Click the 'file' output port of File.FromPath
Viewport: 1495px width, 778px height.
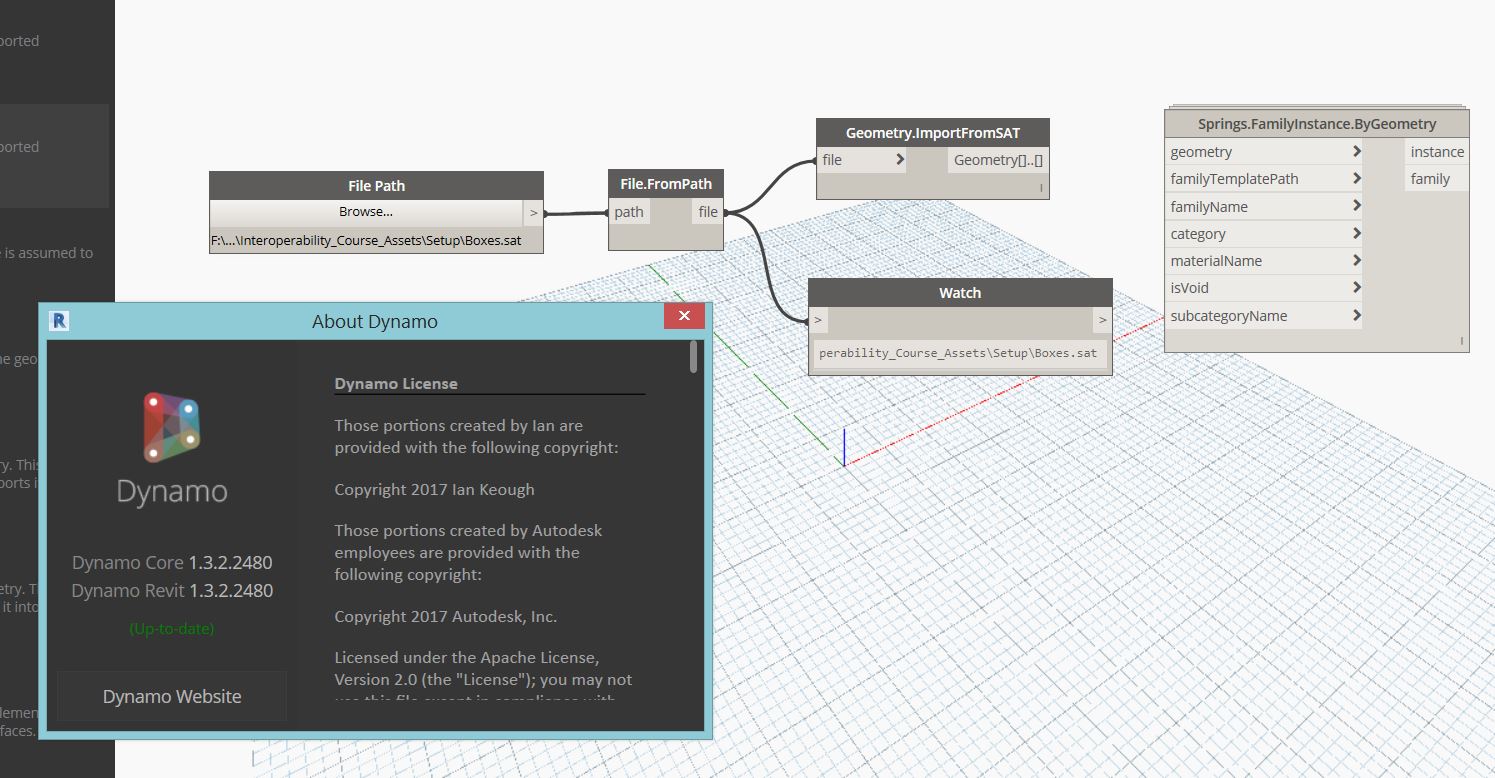(x=708, y=212)
